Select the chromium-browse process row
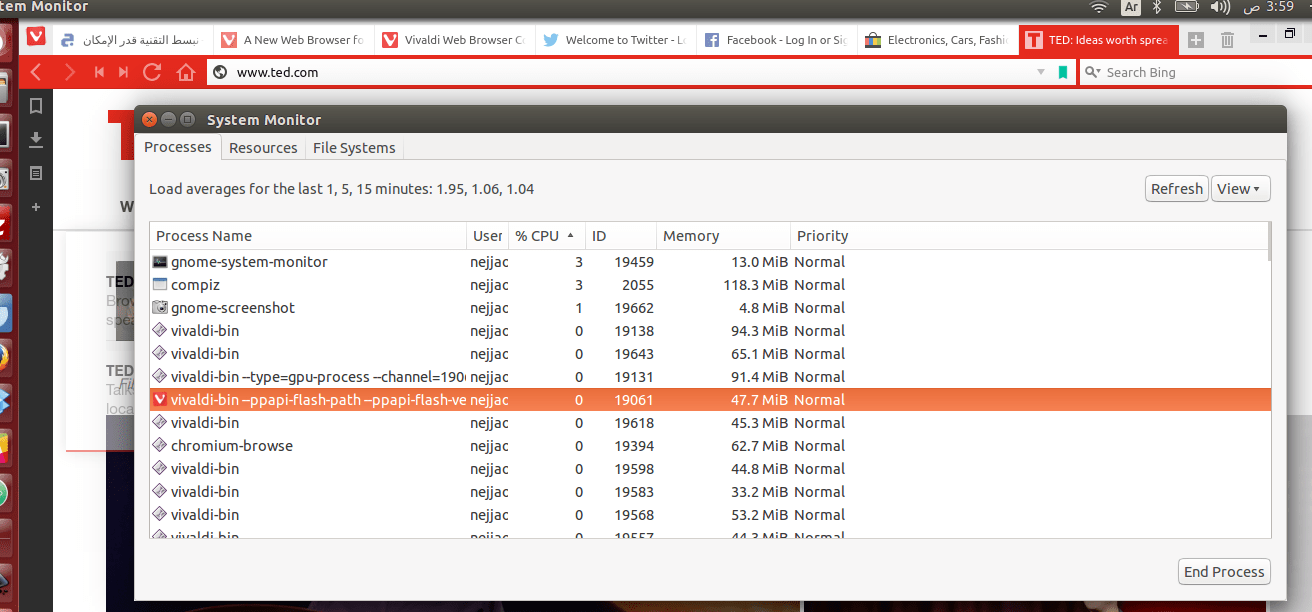Screen dimensions: 1312x612 coord(708,446)
